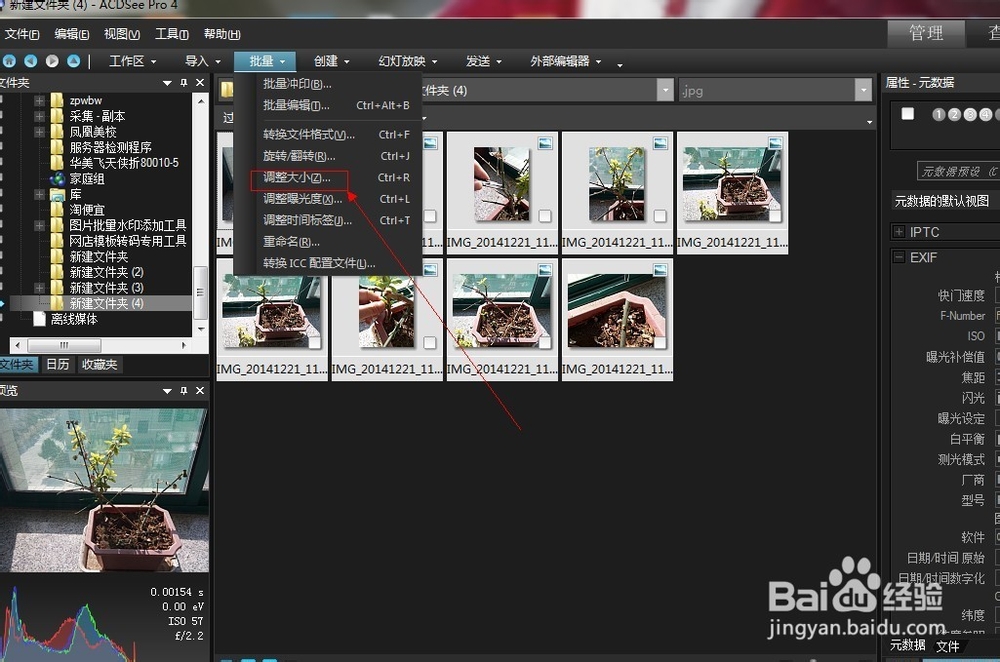Click the Back arrow navigation icon
This screenshot has height=662, width=1000.
tap(31, 61)
